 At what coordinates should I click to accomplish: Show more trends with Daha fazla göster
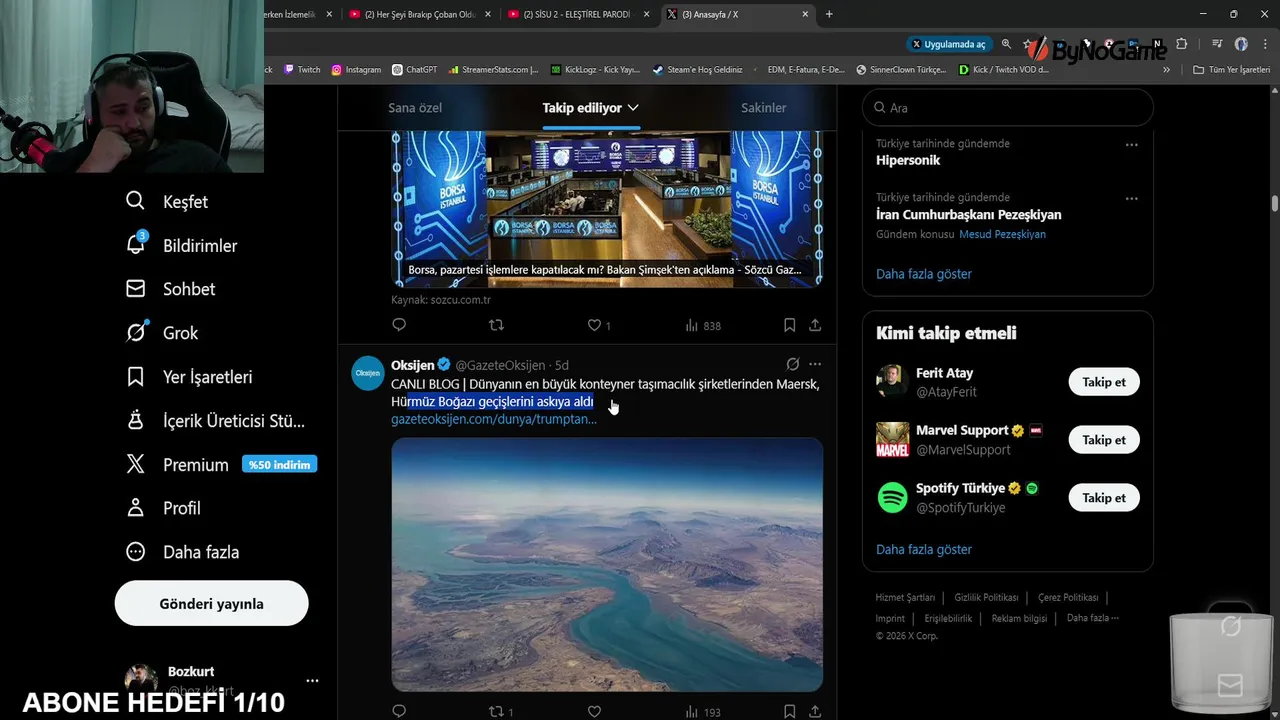(924, 274)
